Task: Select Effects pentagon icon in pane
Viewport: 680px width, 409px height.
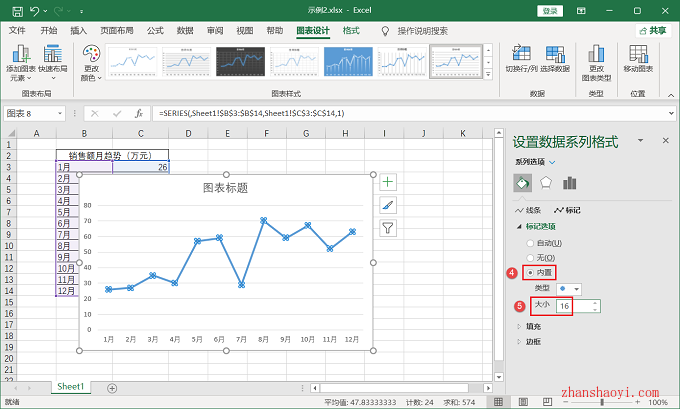Action: click(546, 183)
